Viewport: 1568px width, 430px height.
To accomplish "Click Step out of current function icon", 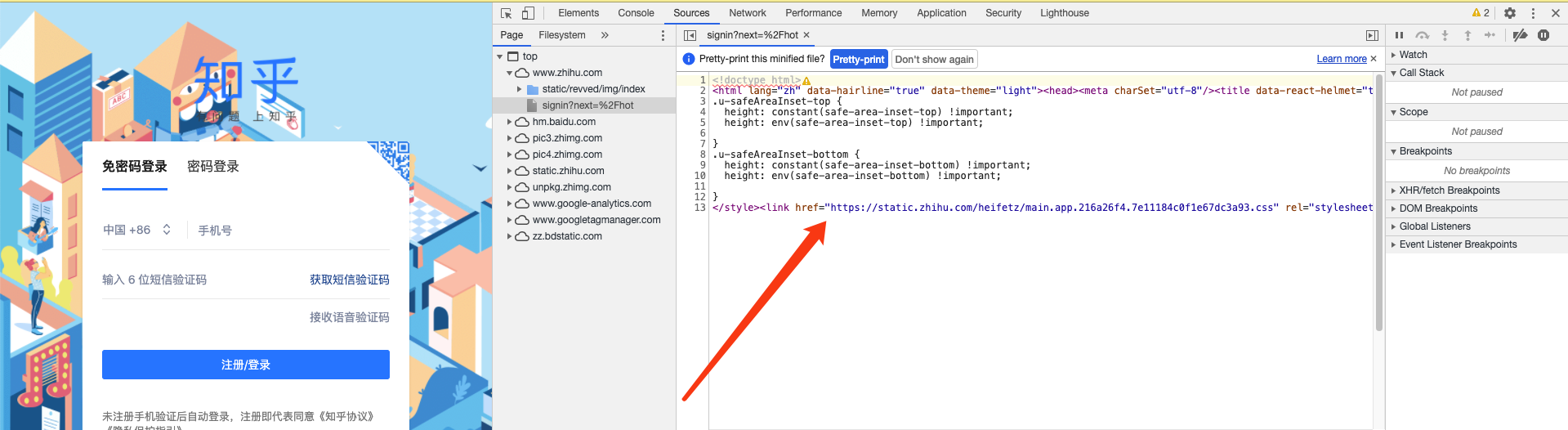I will (1467, 35).
